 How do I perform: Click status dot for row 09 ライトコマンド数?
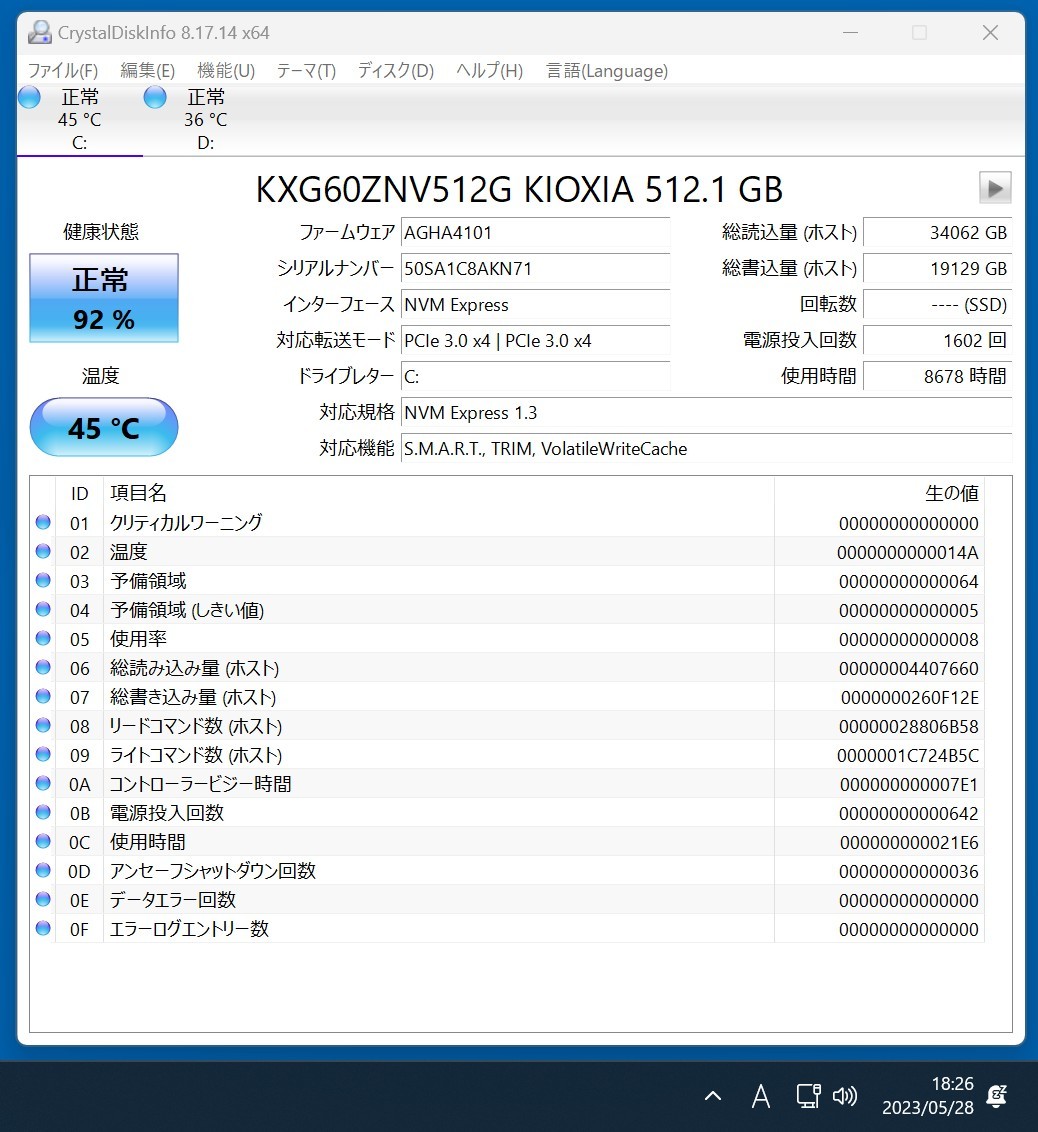coord(43,754)
